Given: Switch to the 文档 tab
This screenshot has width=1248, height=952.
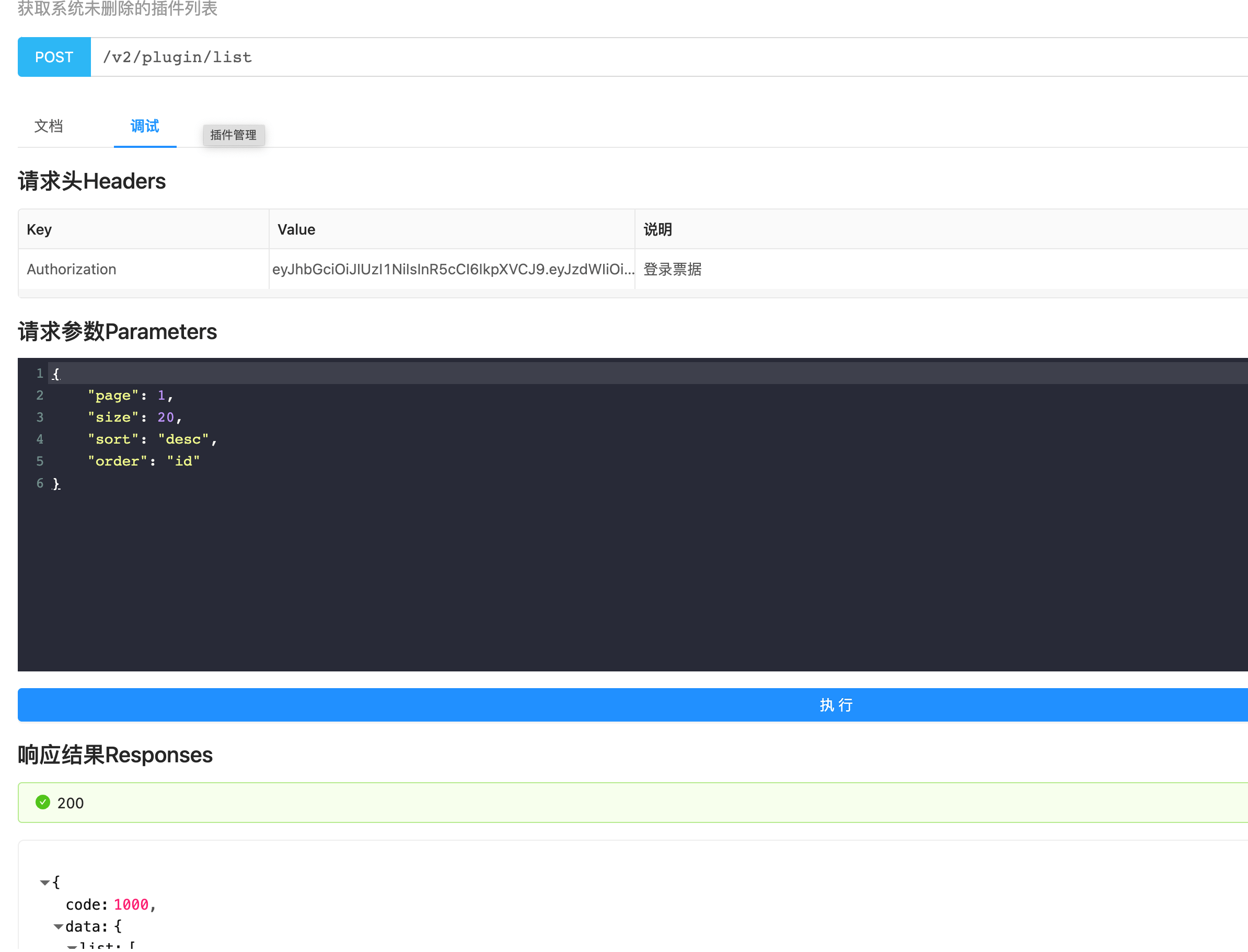Looking at the screenshot, I should [x=49, y=126].
